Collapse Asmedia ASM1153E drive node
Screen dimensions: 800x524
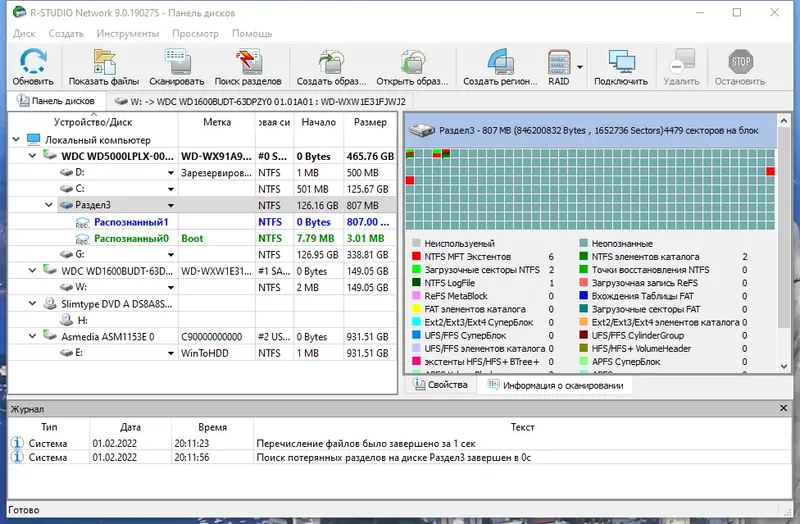pos(33,336)
